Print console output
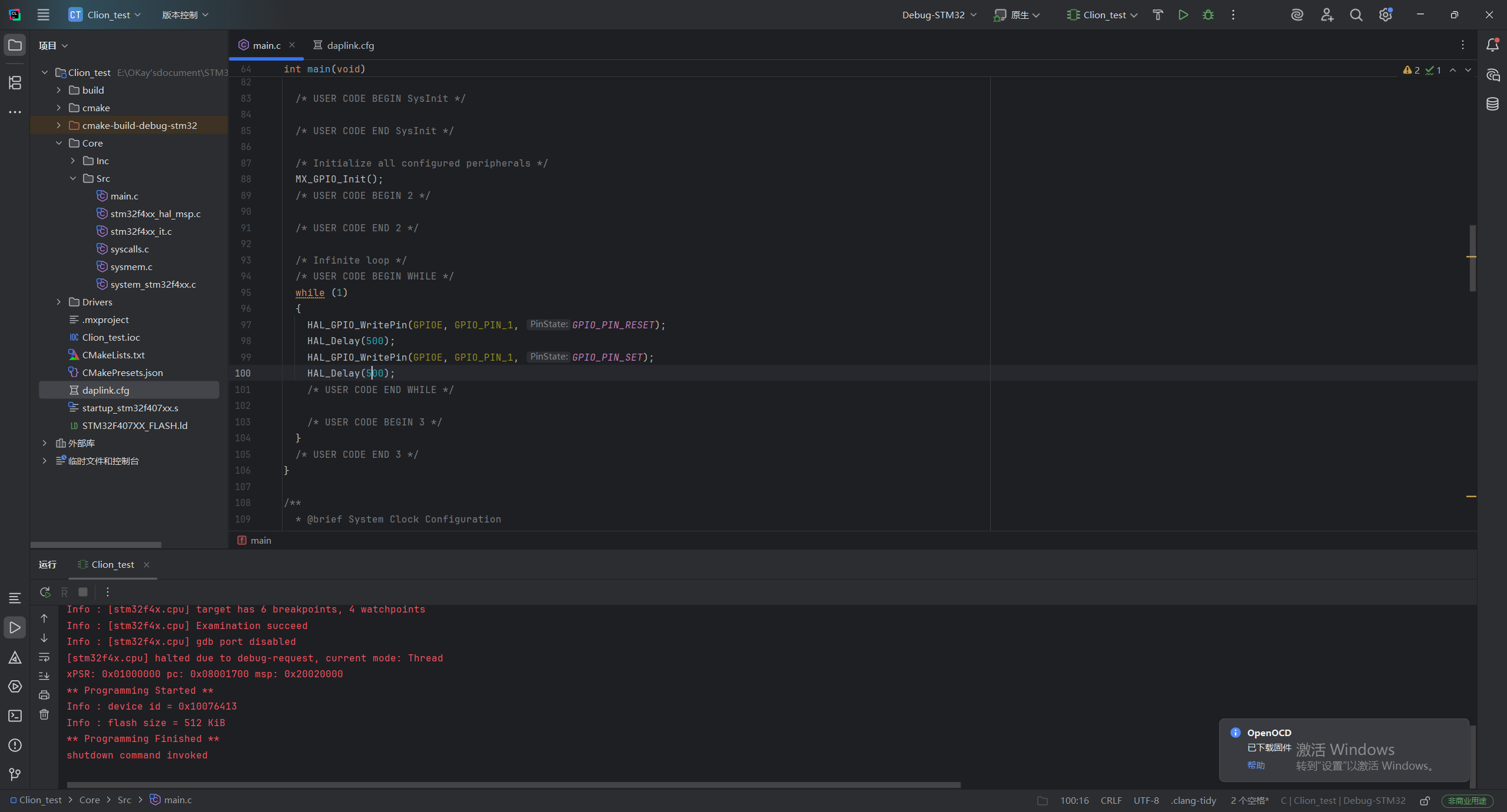 (x=44, y=695)
